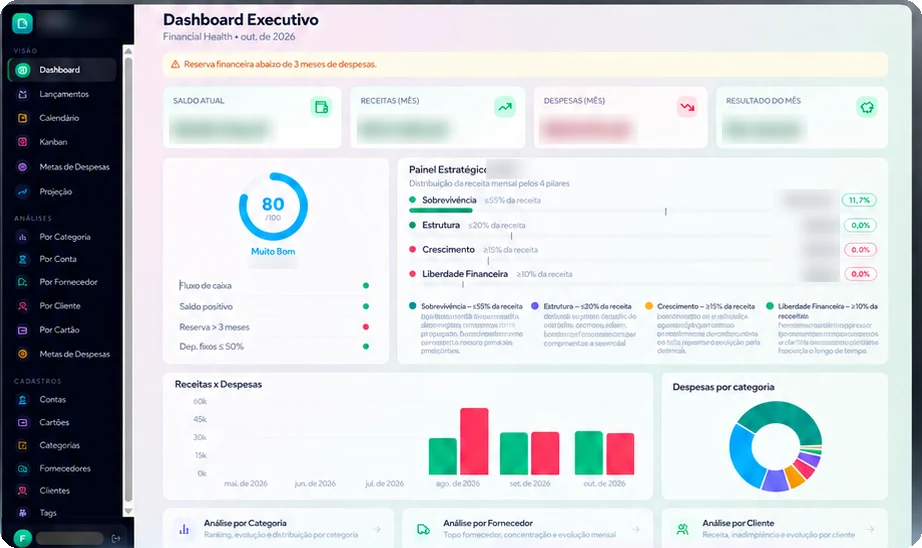Open the Clientes sidebar icon
This screenshot has height=548, width=922.
(x=22, y=490)
